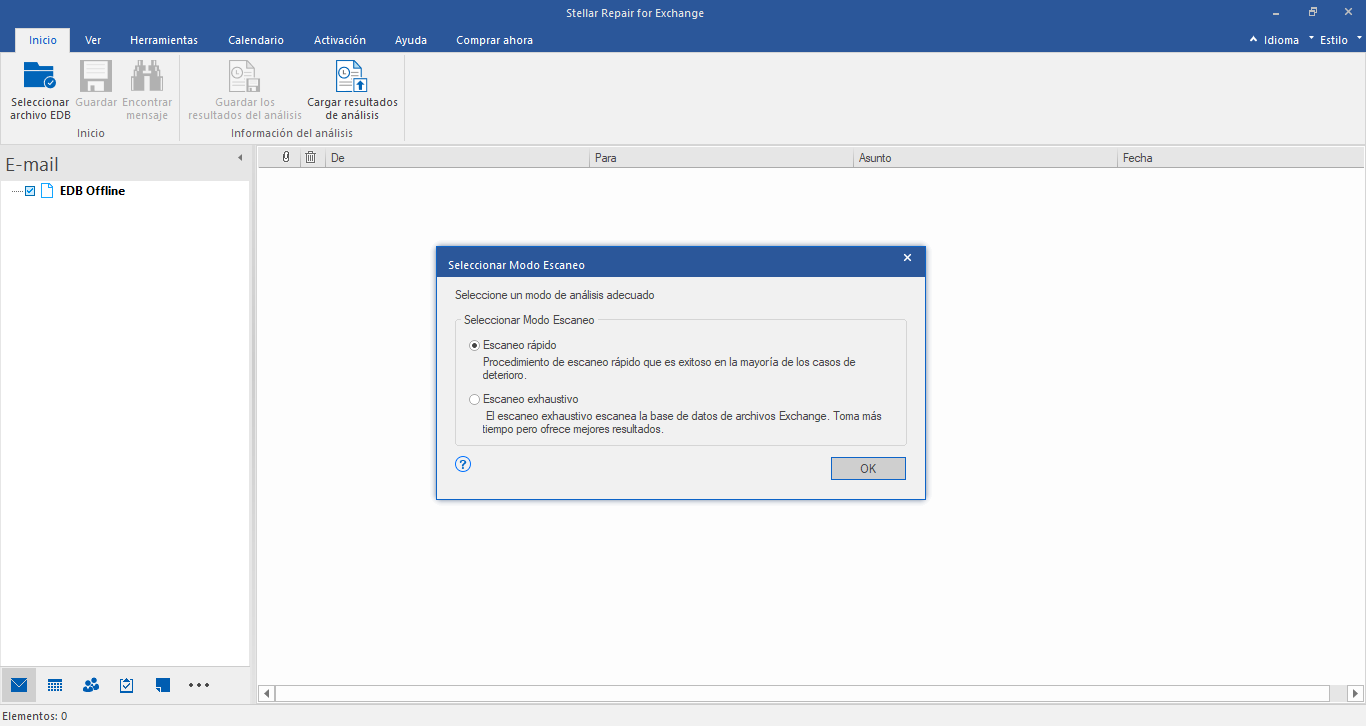Click the attachment column header icon
This screenshot has width=1366, height=726.
click(x=286, y=157)
